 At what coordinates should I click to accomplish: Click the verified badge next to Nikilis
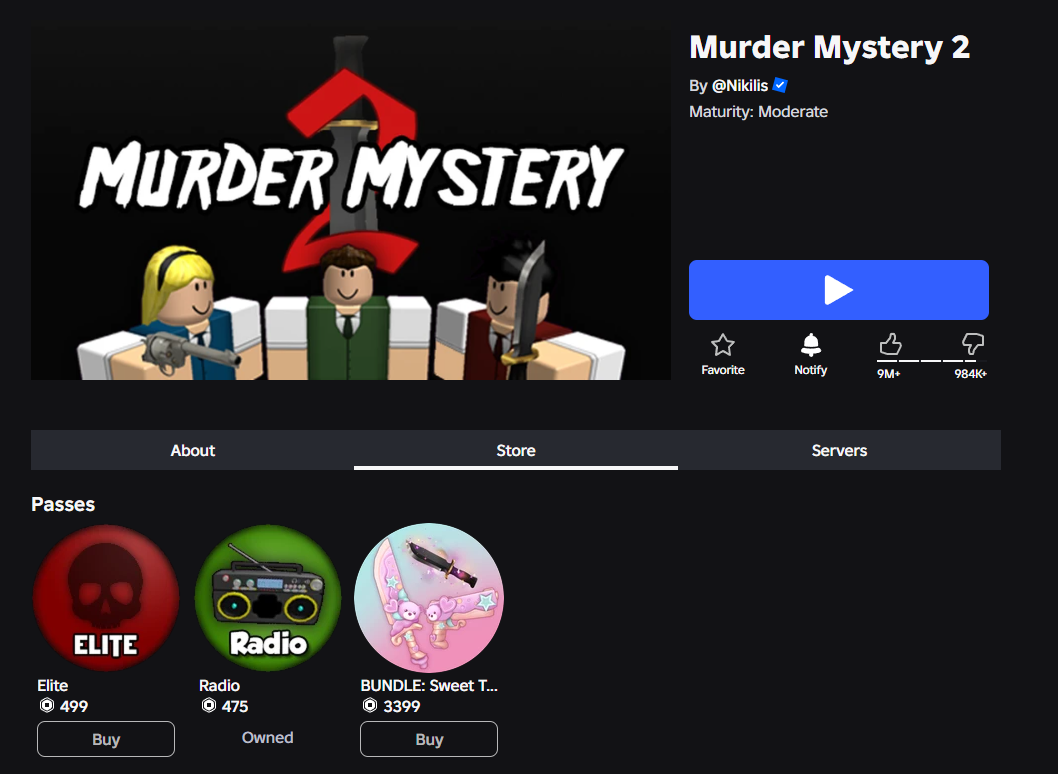point(780,85)
